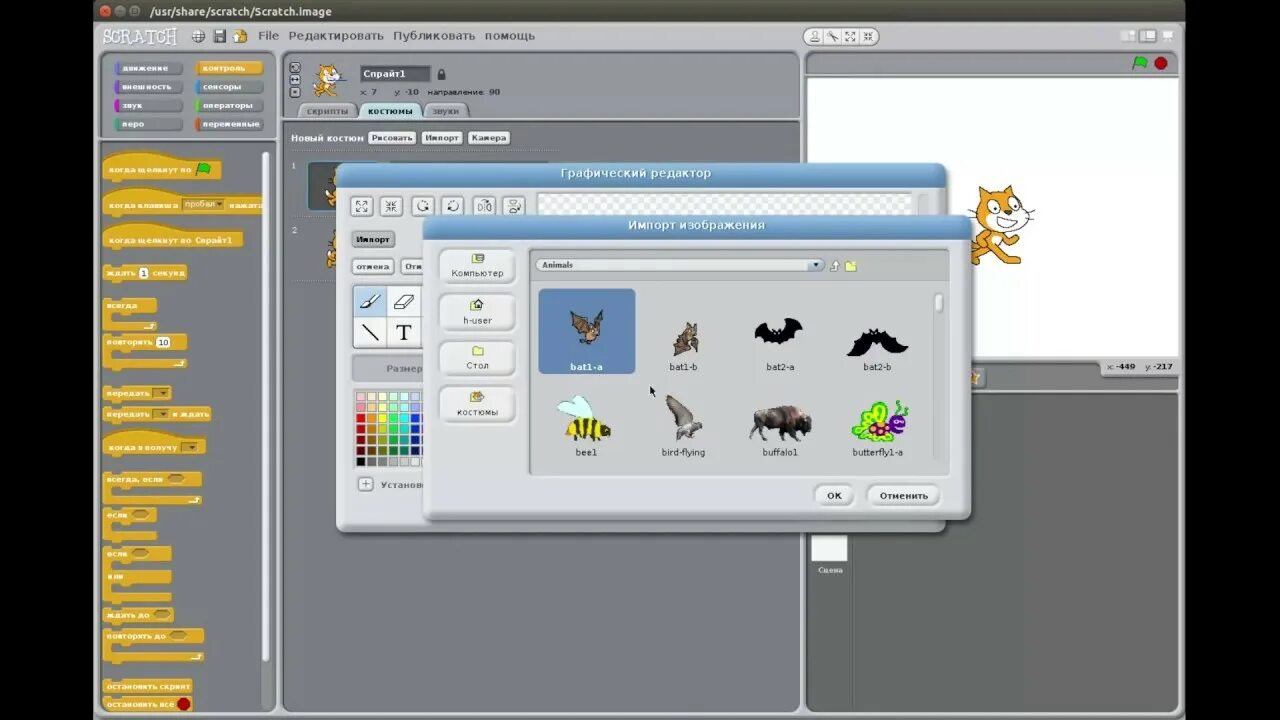
Task: Click the grow image icon in paint editor
Action: click(x=362, y=206)
